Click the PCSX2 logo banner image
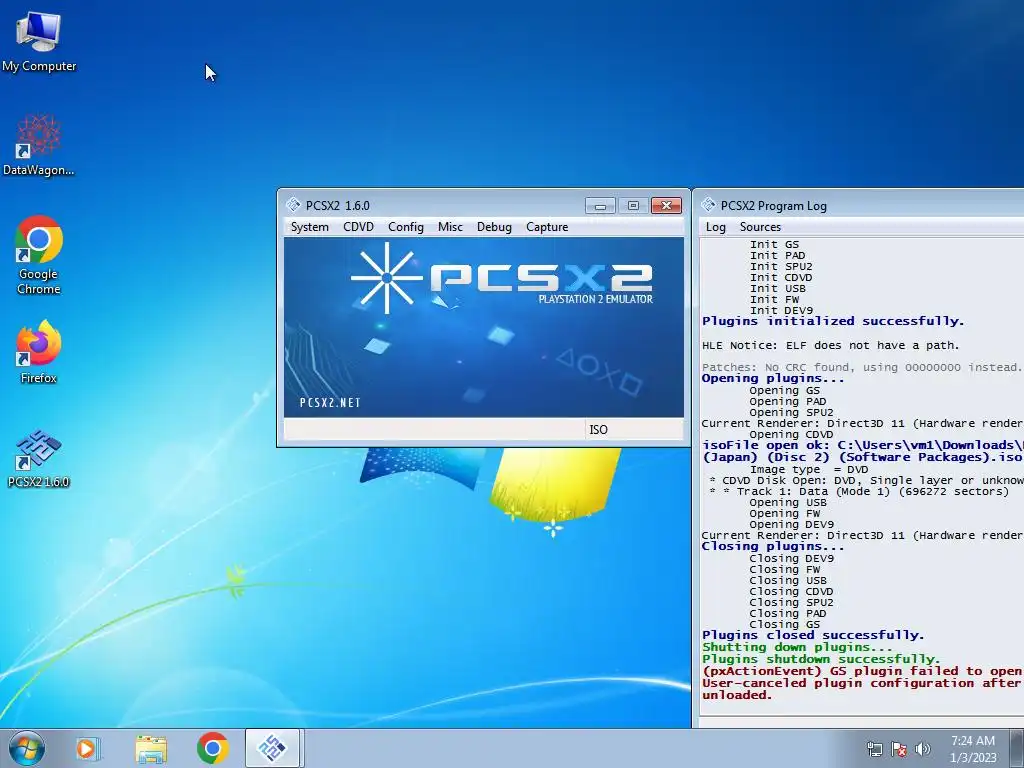 (x=484, y=327)
